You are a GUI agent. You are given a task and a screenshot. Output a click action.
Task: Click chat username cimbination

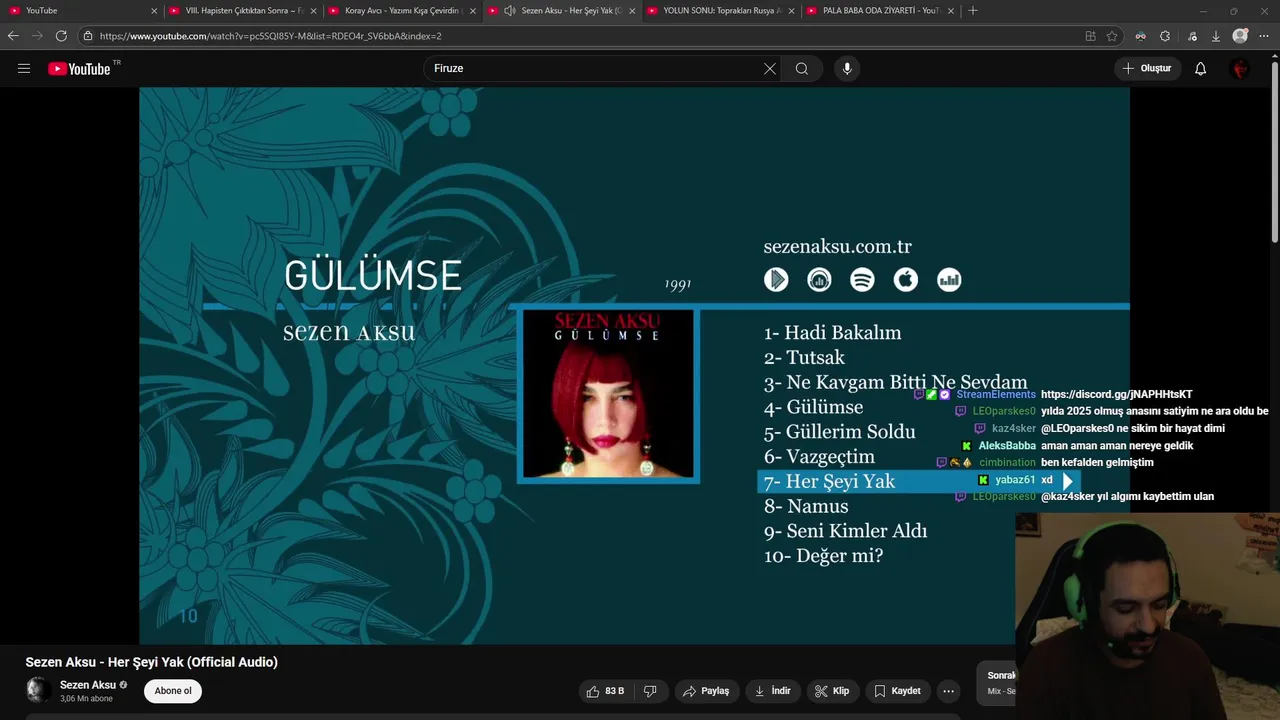(x=1007, y=463)
